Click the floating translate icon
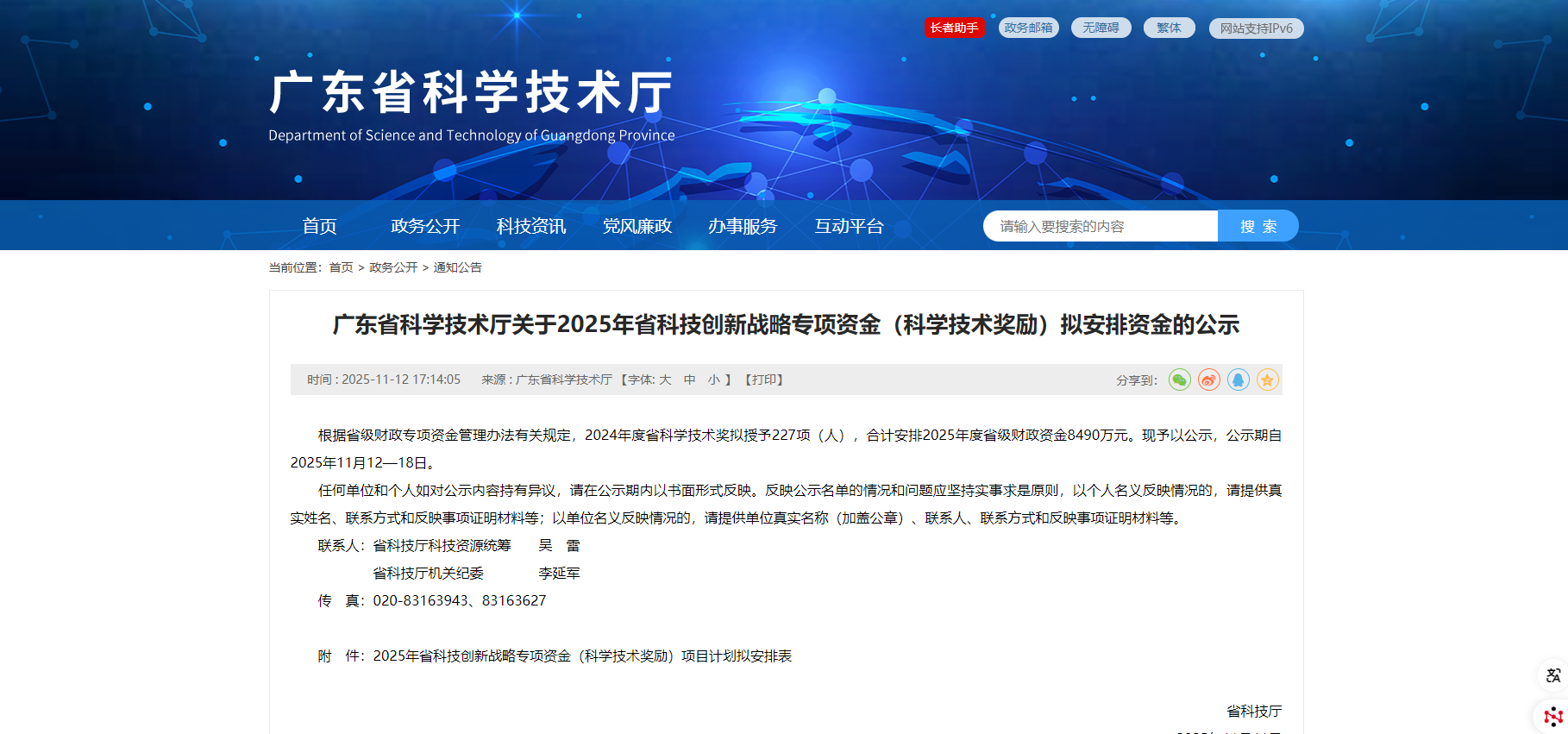 [x=1552, y=675]
